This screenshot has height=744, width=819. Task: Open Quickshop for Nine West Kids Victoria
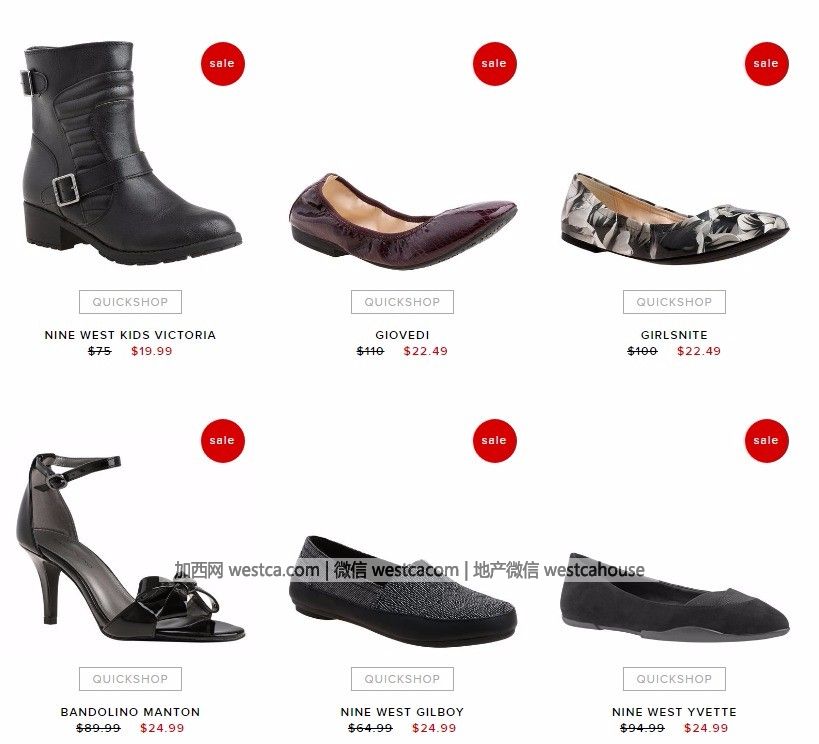(x=131, y=302)
